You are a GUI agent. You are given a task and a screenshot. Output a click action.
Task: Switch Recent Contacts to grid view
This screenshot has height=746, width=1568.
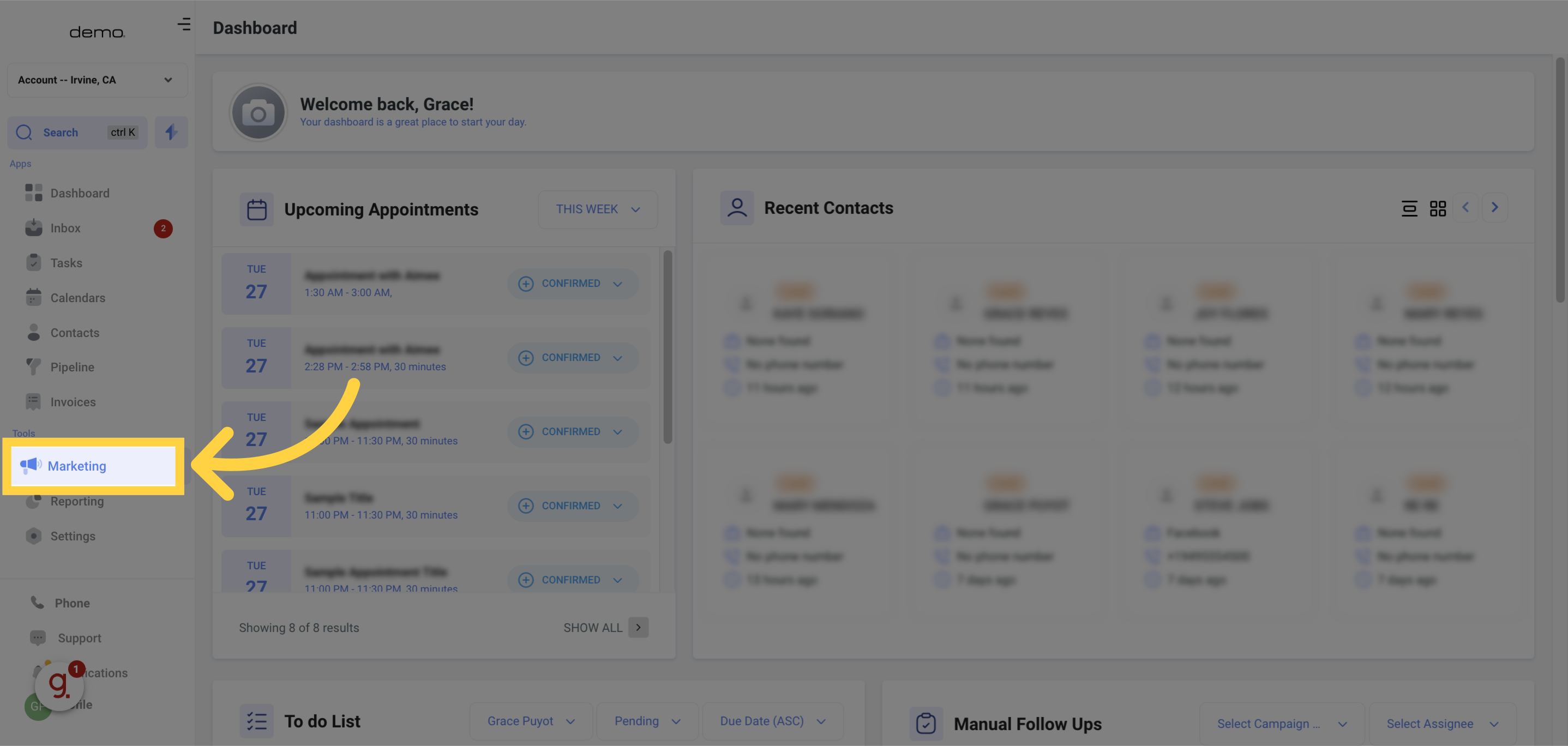(x=1438, y=208)
